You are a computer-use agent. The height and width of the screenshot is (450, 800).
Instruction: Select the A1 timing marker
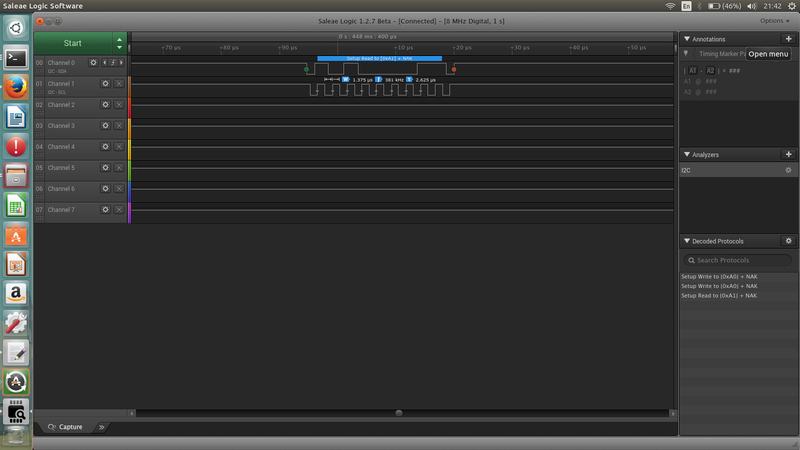tap(692, 70)
